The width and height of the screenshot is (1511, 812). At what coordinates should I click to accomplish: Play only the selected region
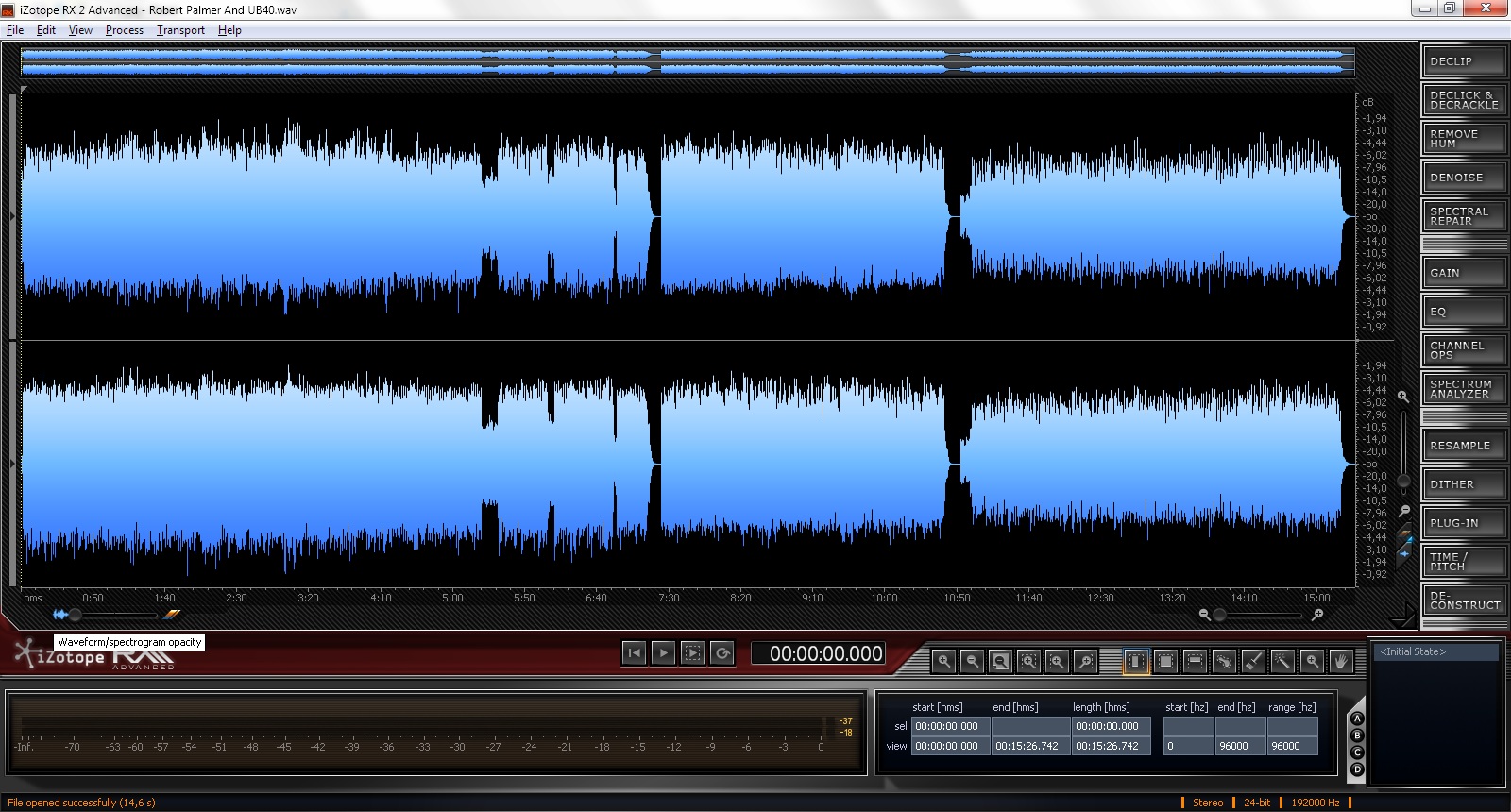[693, 652]
